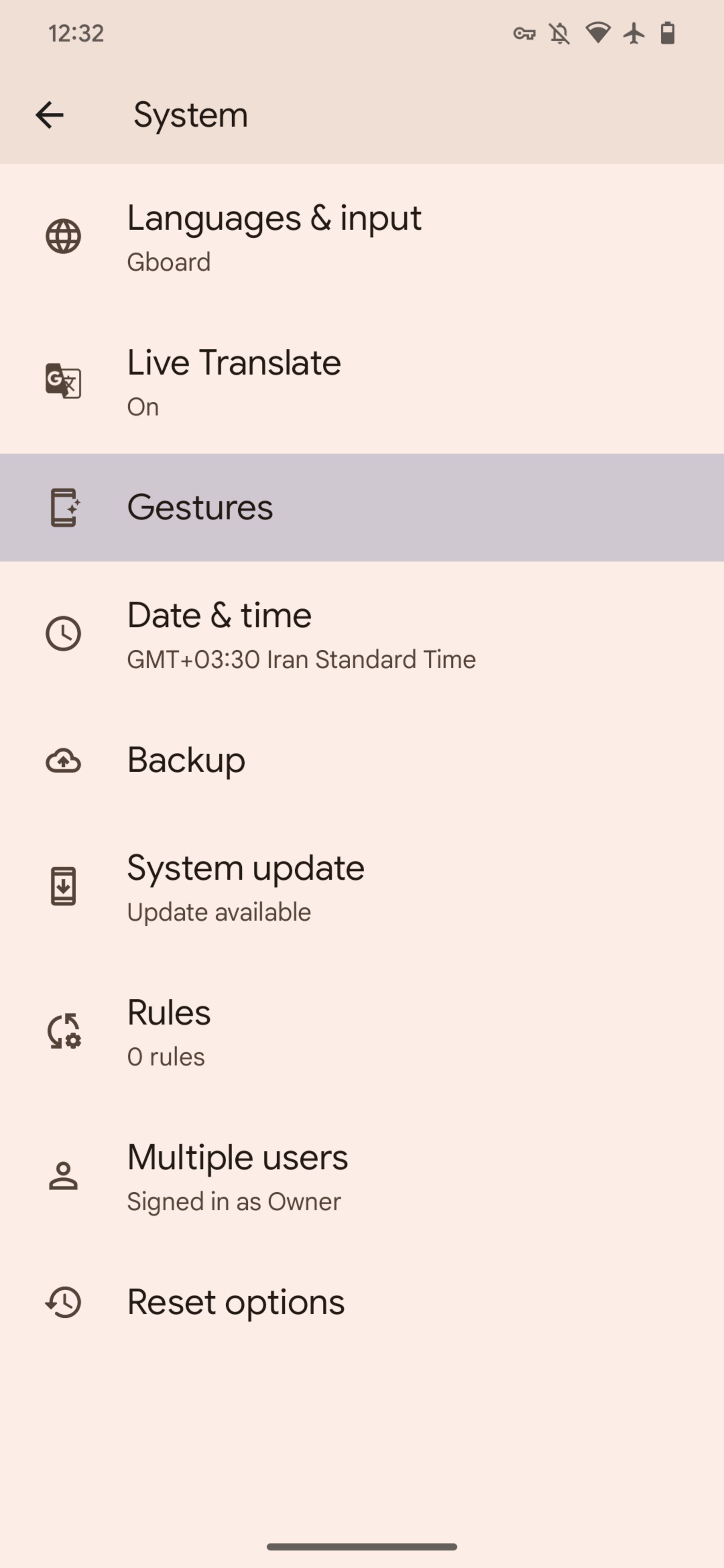
Task: Tap the cloud upload Backup icon
Action: [63, 761]
